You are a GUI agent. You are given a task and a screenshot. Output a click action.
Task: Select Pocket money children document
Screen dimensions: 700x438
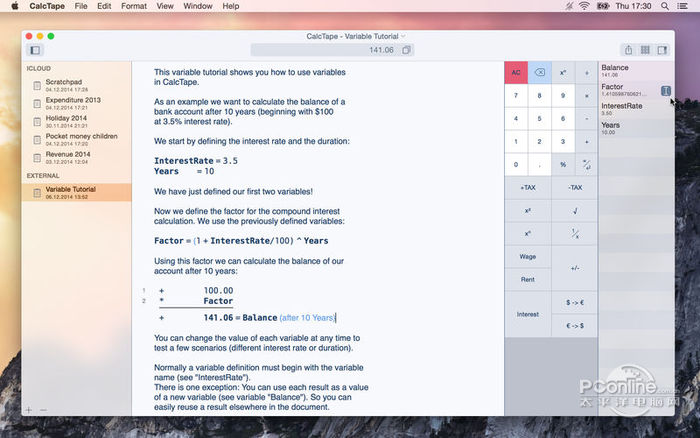click(x=76, y=139)
